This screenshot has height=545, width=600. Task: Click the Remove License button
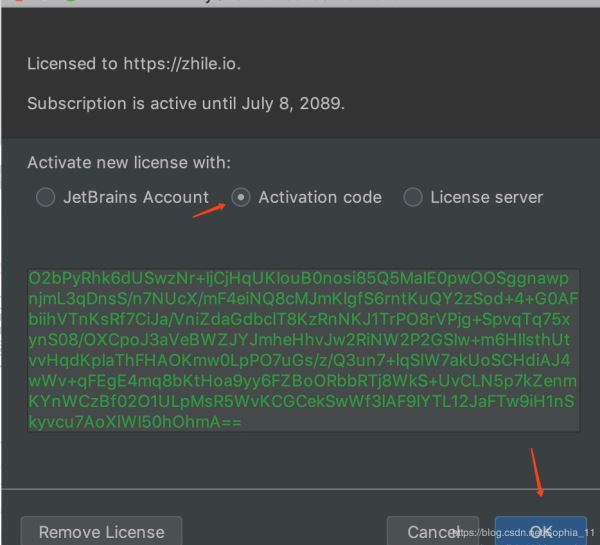point(100,532)
